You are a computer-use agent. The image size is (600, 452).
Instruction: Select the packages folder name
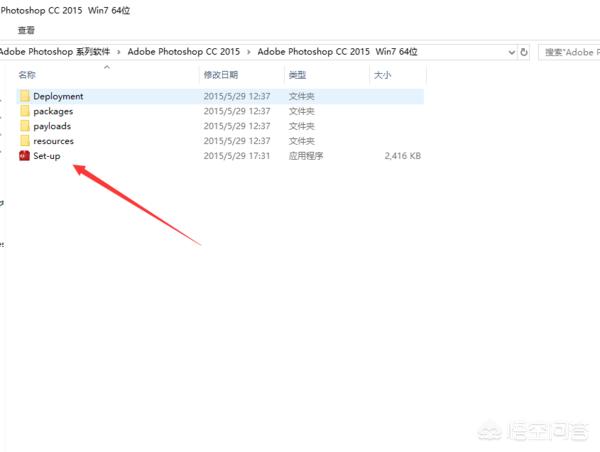click(x=53, y=111)
